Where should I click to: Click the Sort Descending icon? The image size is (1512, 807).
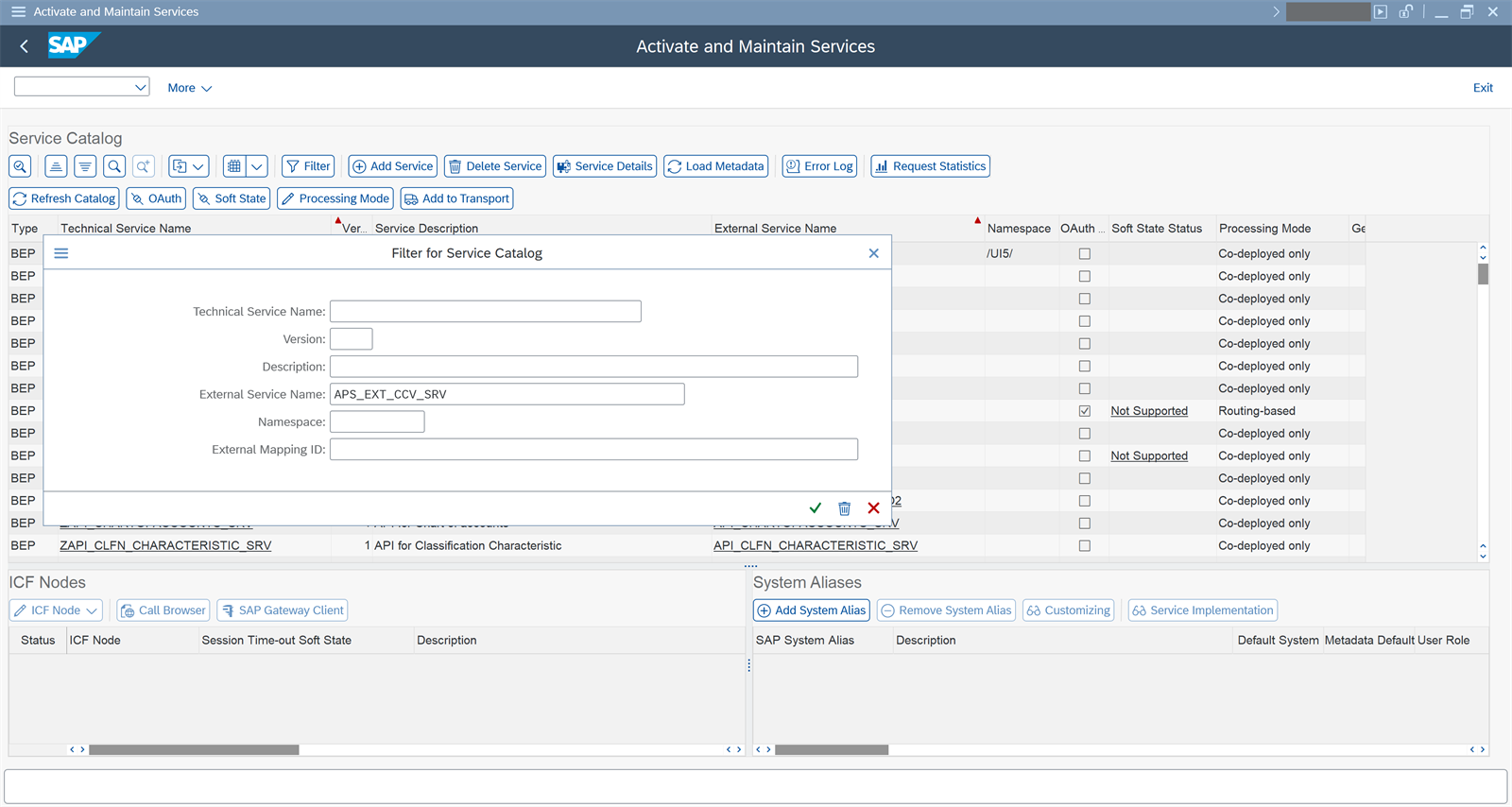click(x=85, y=166)
